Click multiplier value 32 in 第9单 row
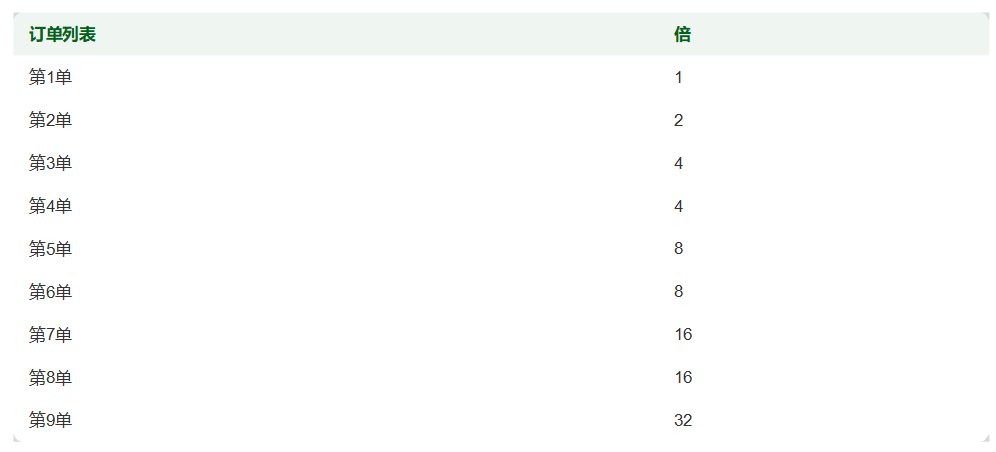 click(x=683, y=421)
